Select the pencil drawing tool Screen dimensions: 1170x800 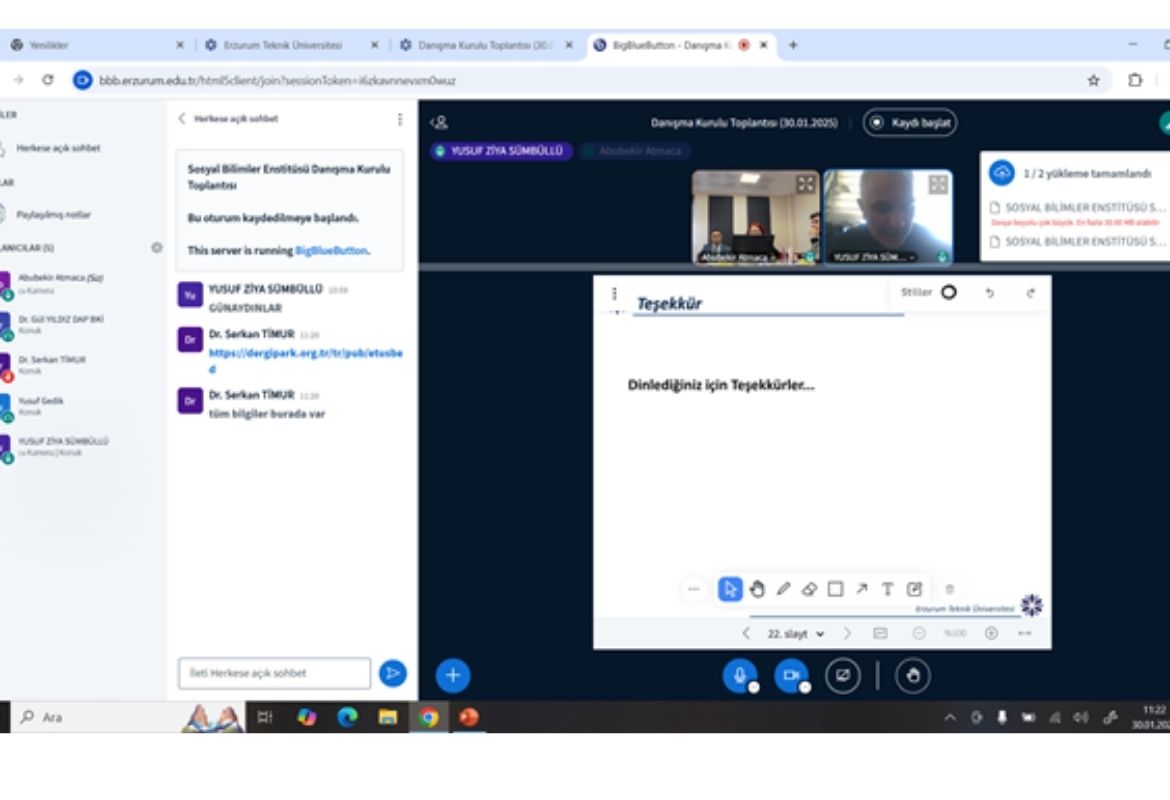coord(784,589)
